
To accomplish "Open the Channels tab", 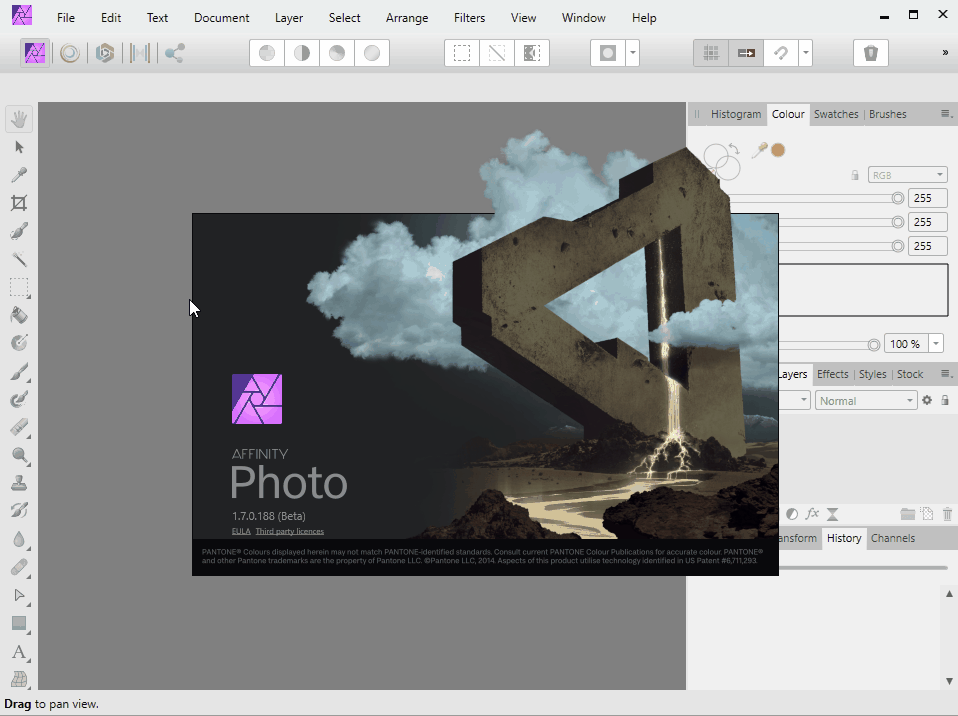I will (x=893, y=538).
